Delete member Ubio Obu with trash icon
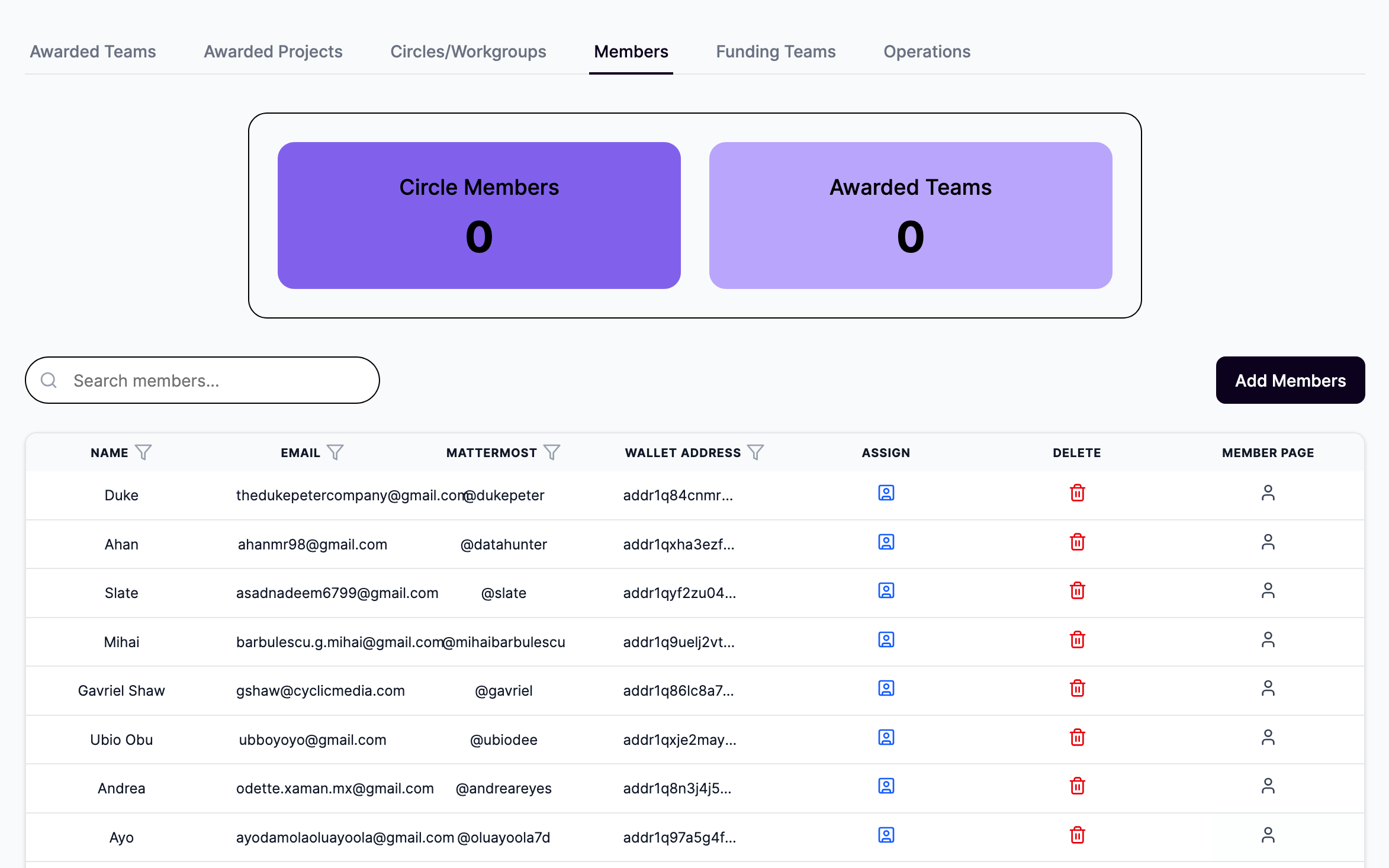Screen dimensions: 1389x868 [x=1077, y=737]
